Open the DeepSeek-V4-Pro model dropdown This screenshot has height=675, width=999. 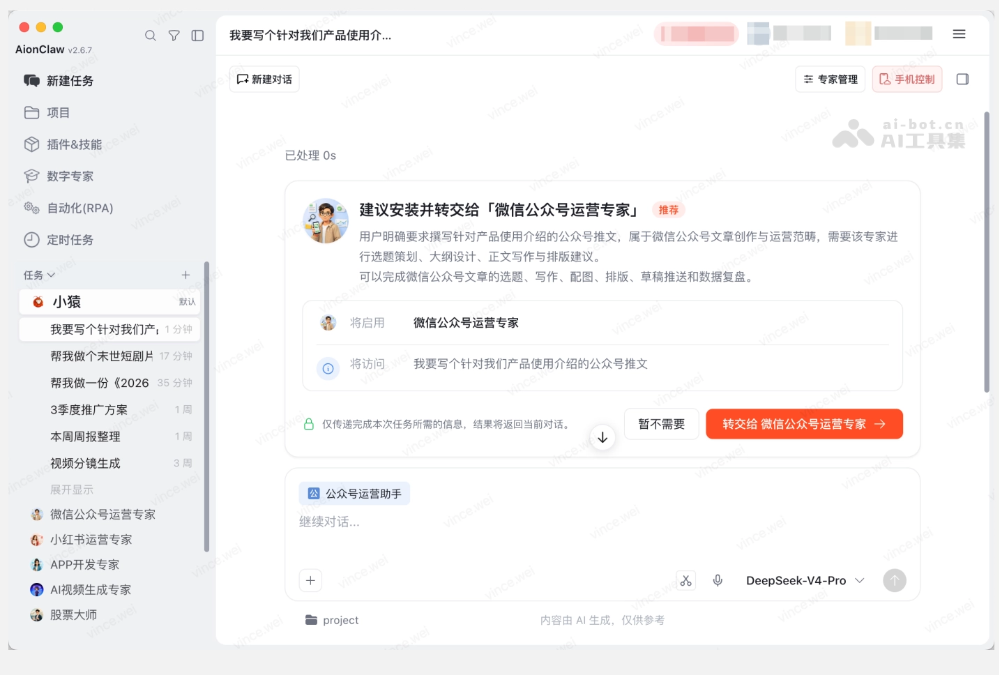pos(805,580)
